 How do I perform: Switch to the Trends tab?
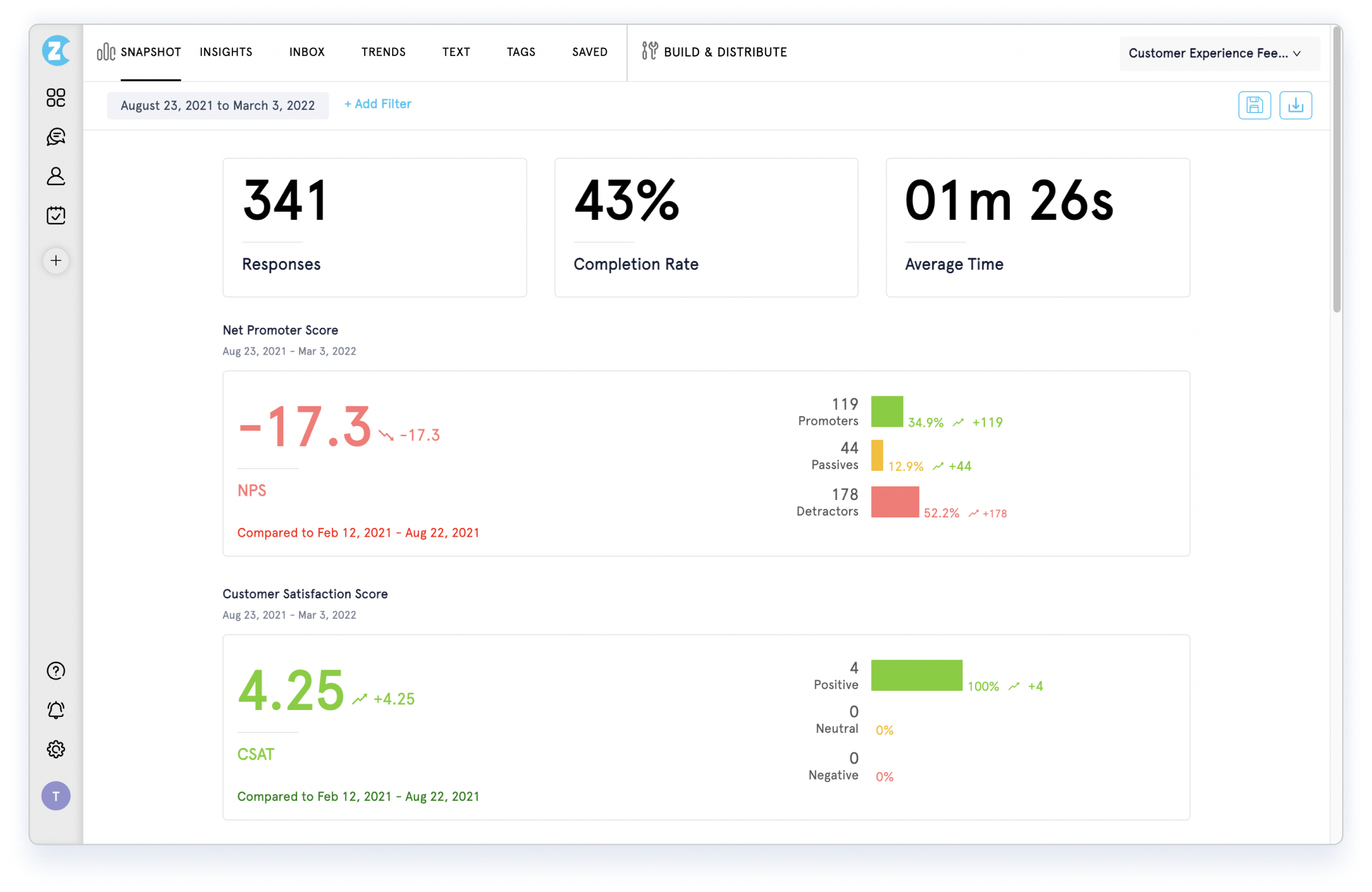[x=383, y=52]
